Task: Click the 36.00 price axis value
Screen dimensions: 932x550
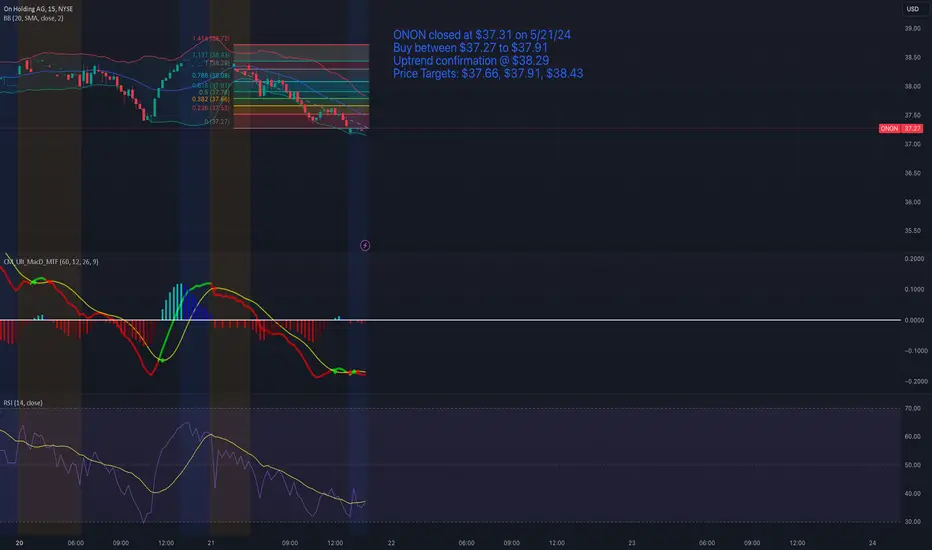Action: [x=912, y=202]
